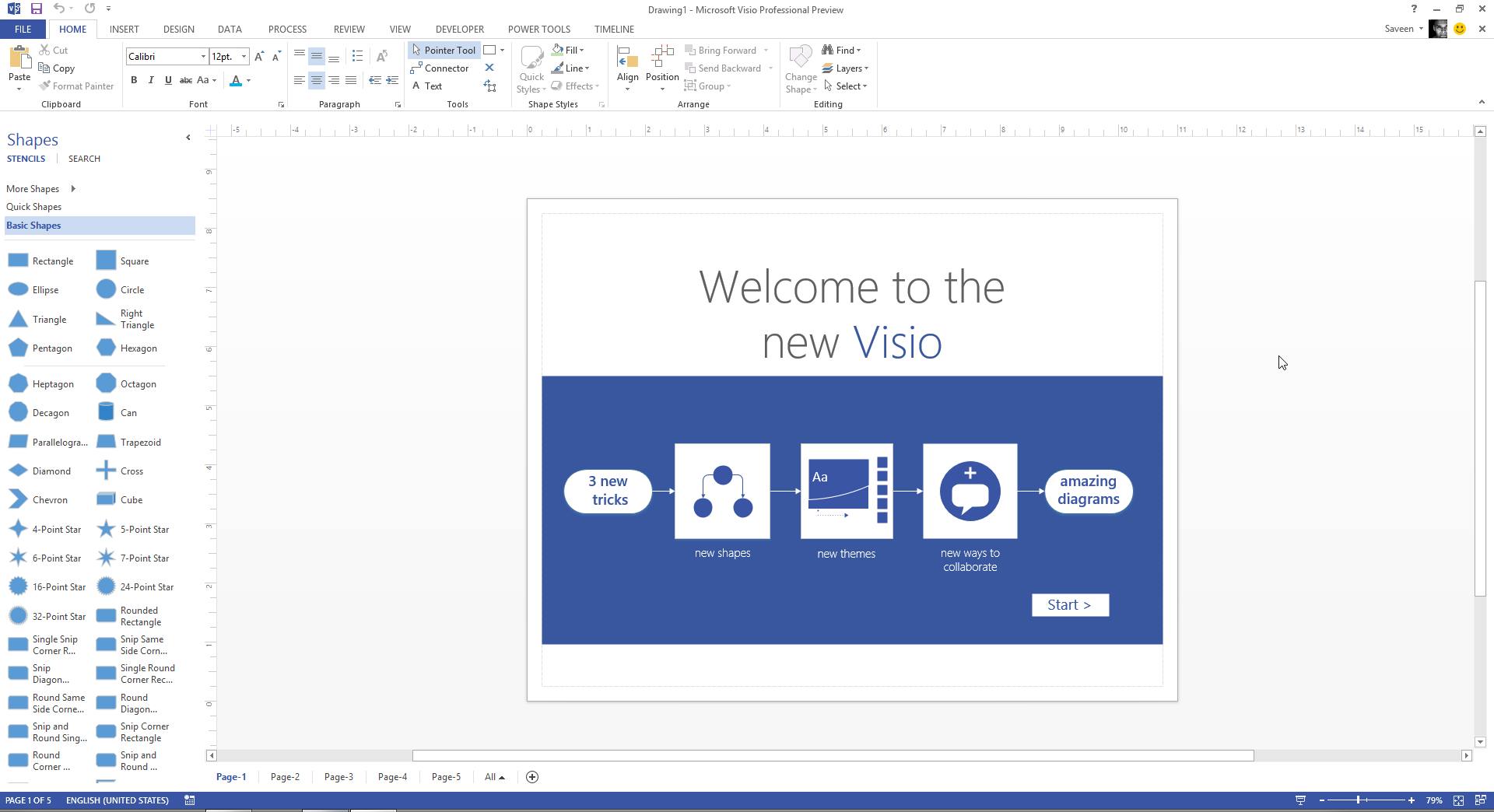Toggle Bold formatting
Viewport: 1494px width, 812px height.
click(x=134, y=80)
